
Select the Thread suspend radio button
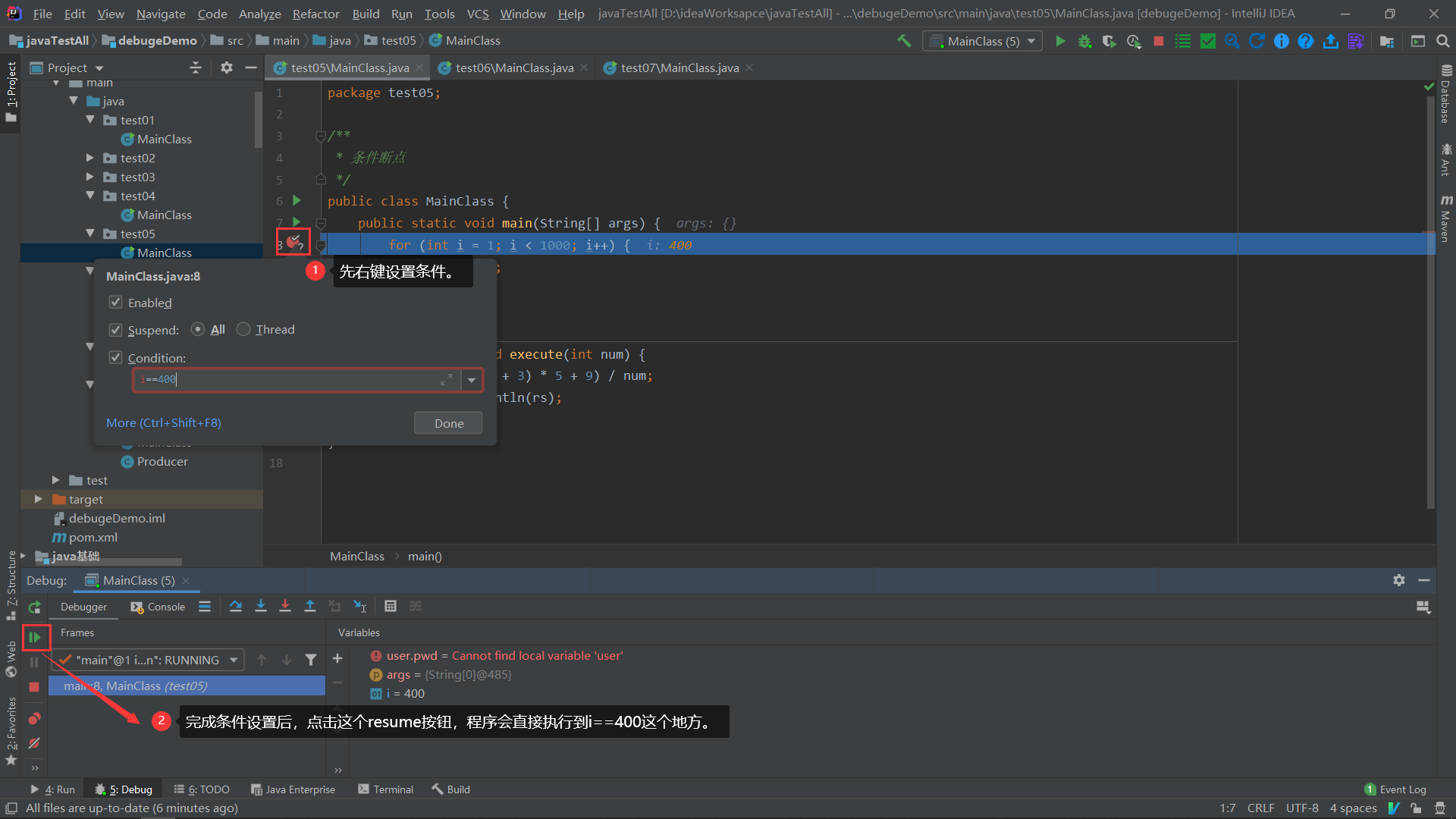coord(243,330)
